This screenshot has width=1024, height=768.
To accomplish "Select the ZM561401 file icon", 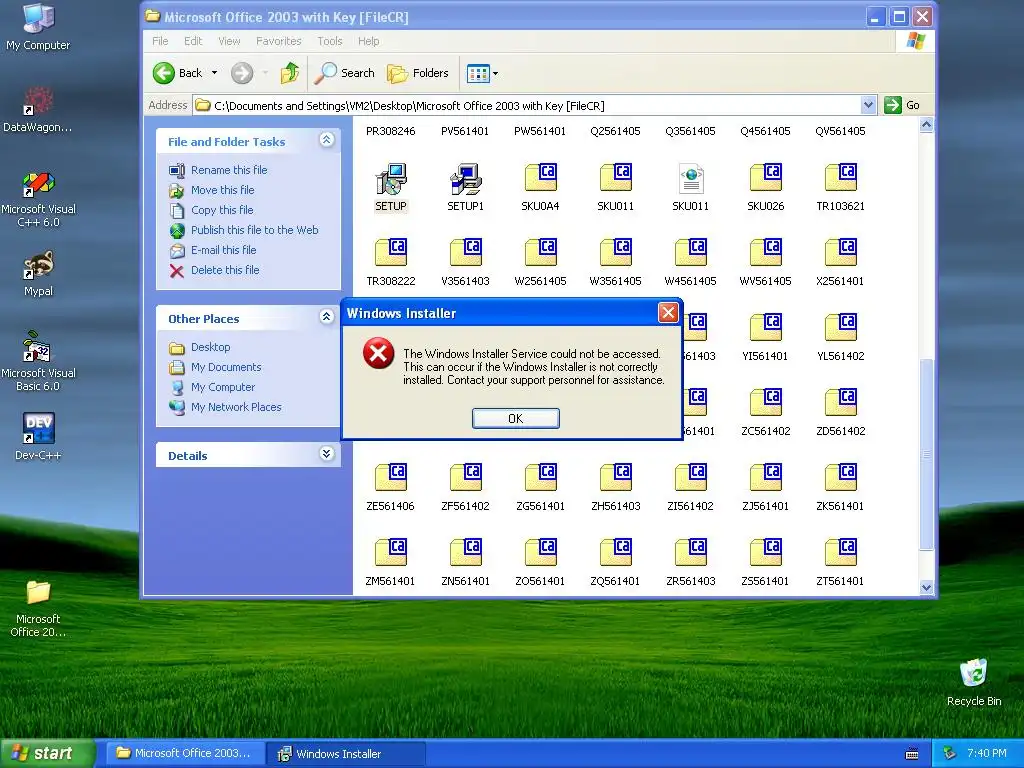I will [391, 554].
